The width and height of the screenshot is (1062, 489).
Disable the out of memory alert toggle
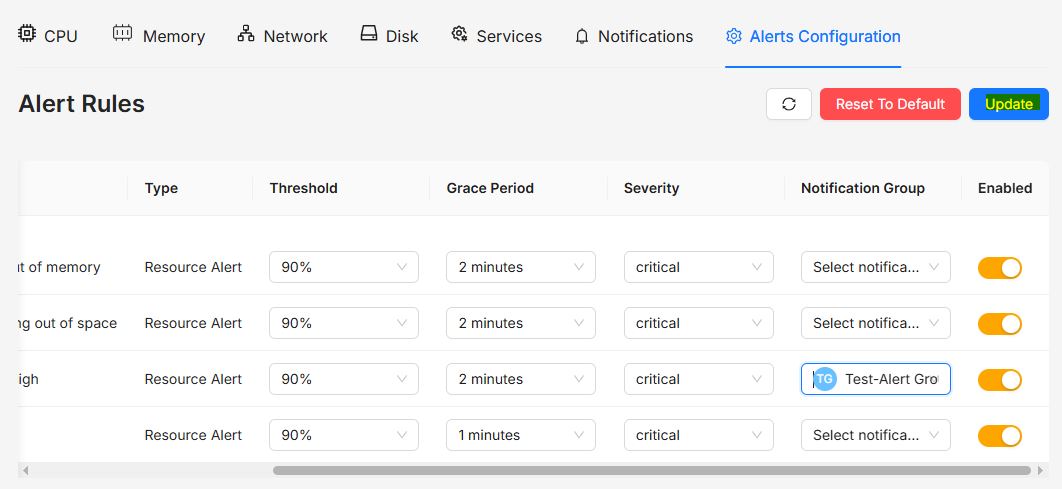[x=1000, y=268]
